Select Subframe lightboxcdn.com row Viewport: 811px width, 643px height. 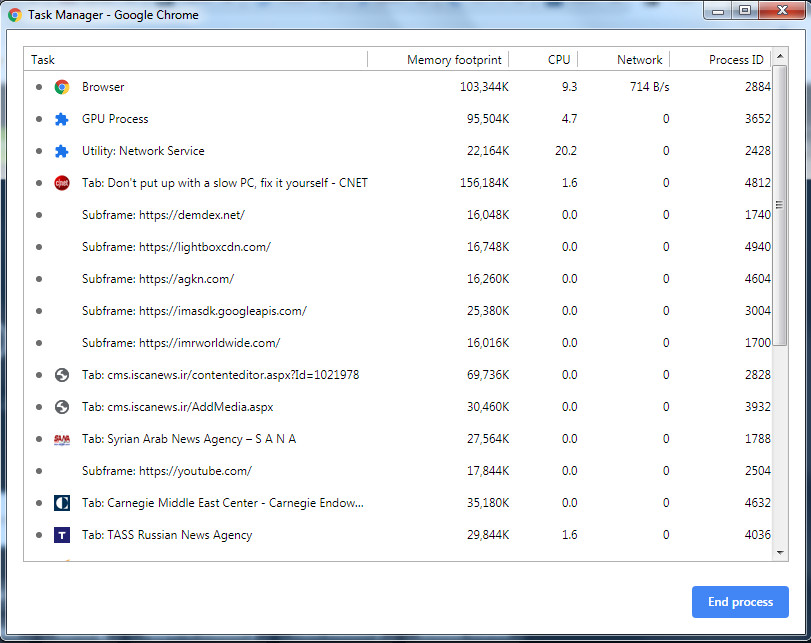tap(398, 247)
